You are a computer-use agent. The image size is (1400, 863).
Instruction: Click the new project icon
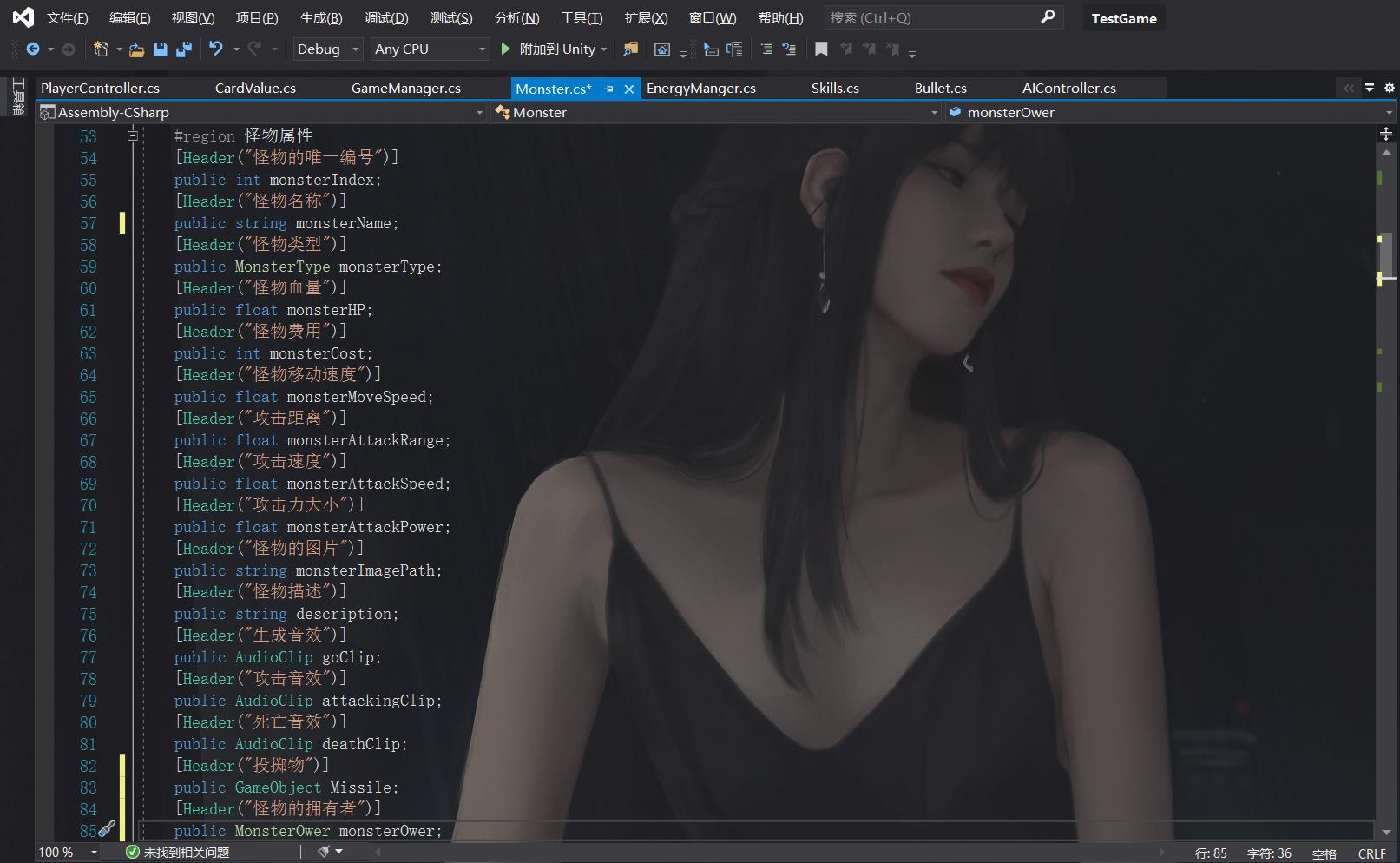(101, 49)
